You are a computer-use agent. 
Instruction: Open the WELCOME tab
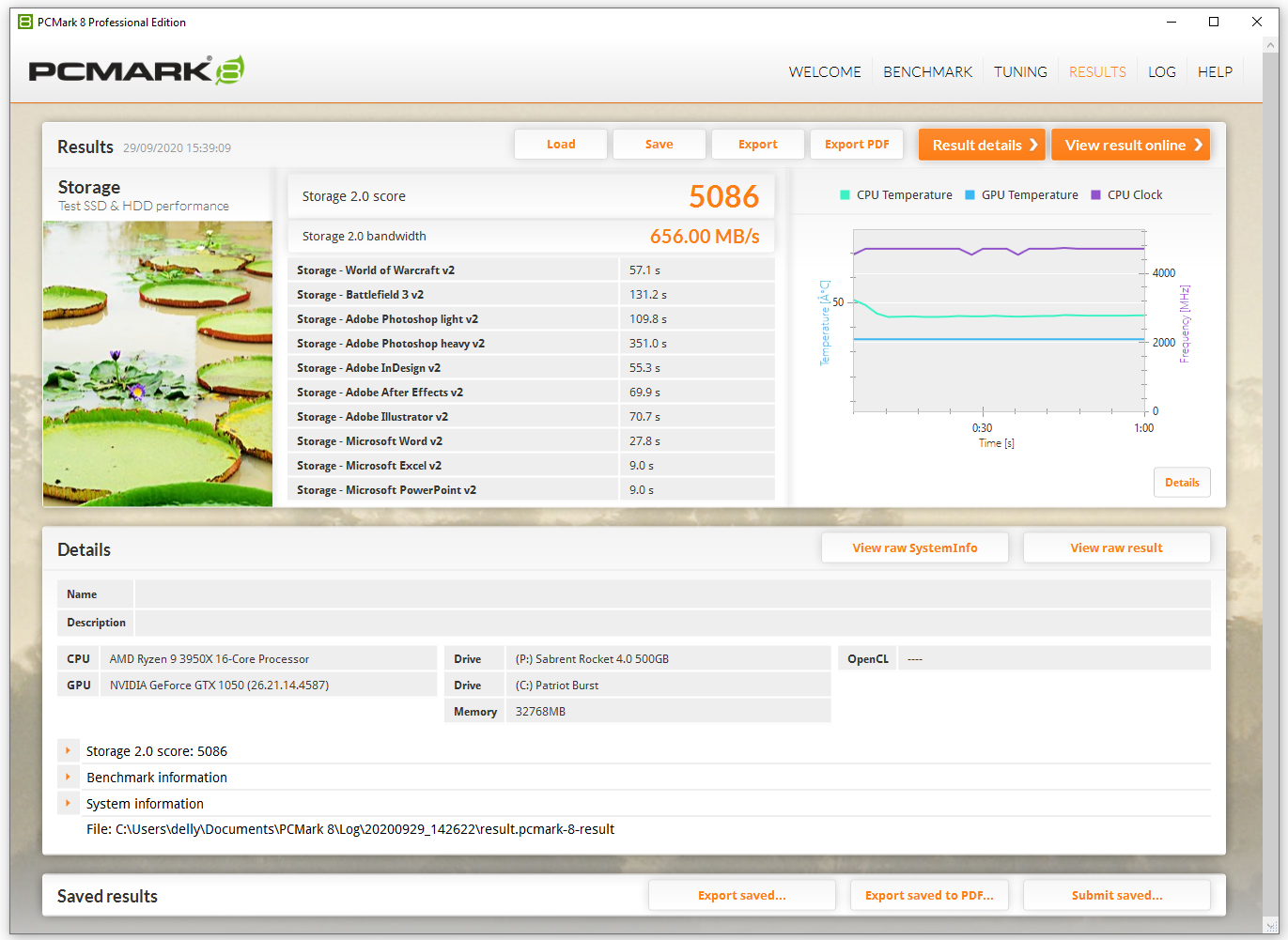coord(825,71)
